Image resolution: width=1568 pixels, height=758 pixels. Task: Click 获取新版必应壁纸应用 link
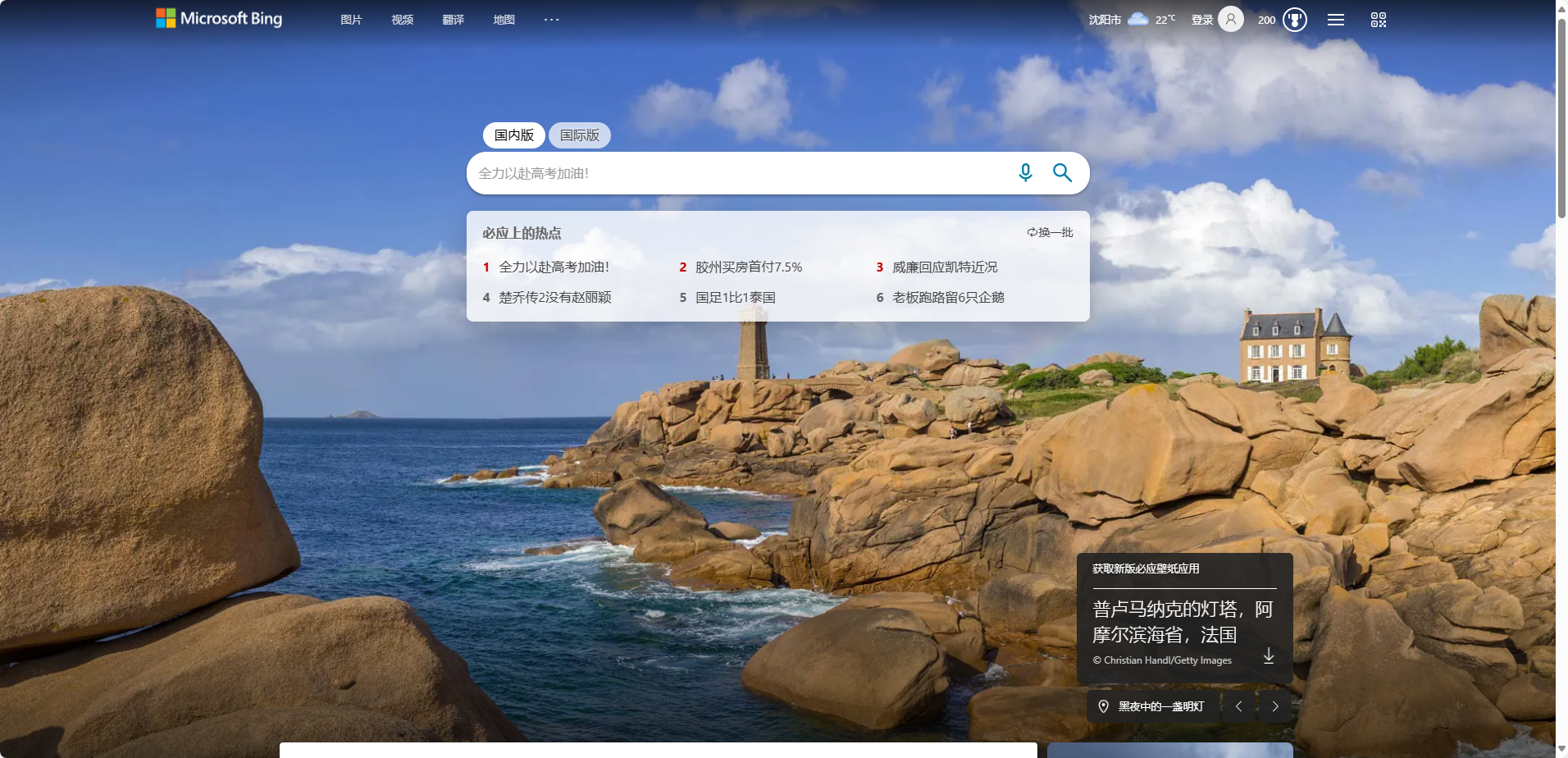coord(1146,568)
